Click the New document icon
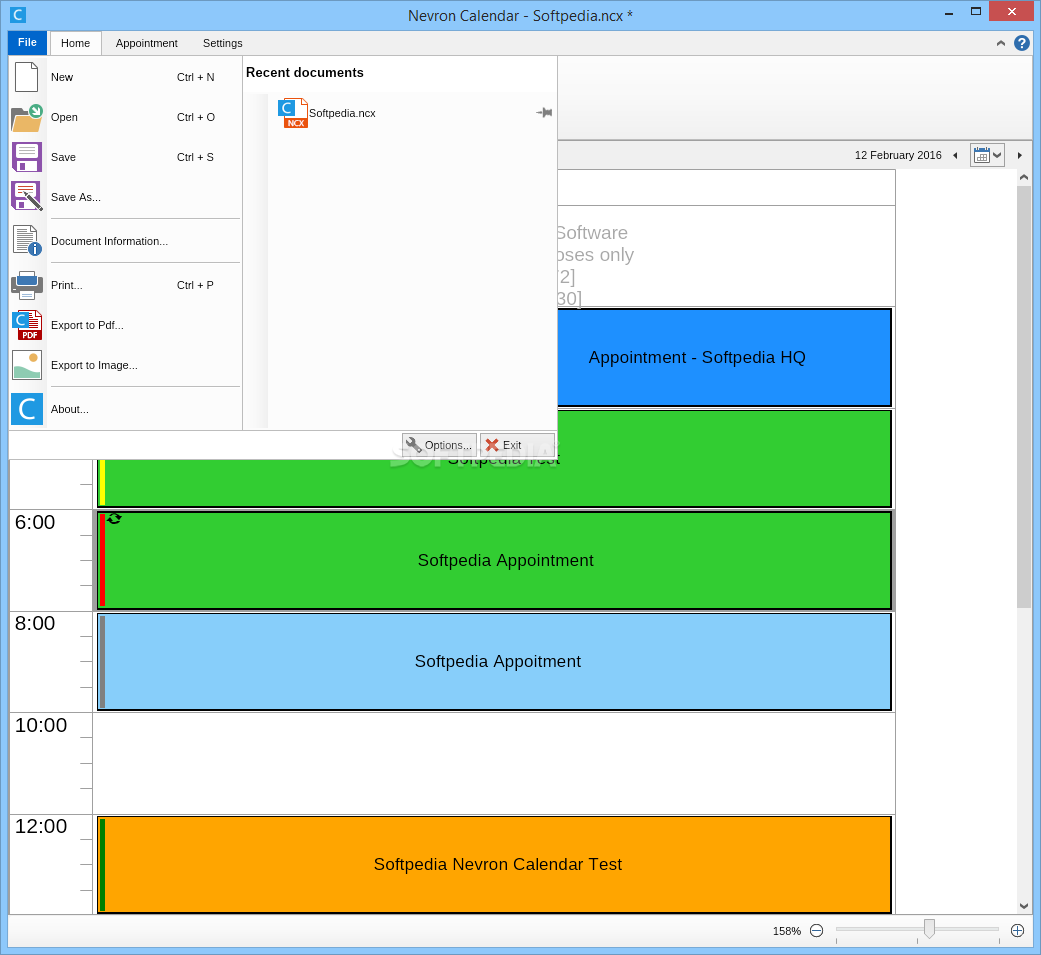This screenshot has height=955, width=1041. 27,77
